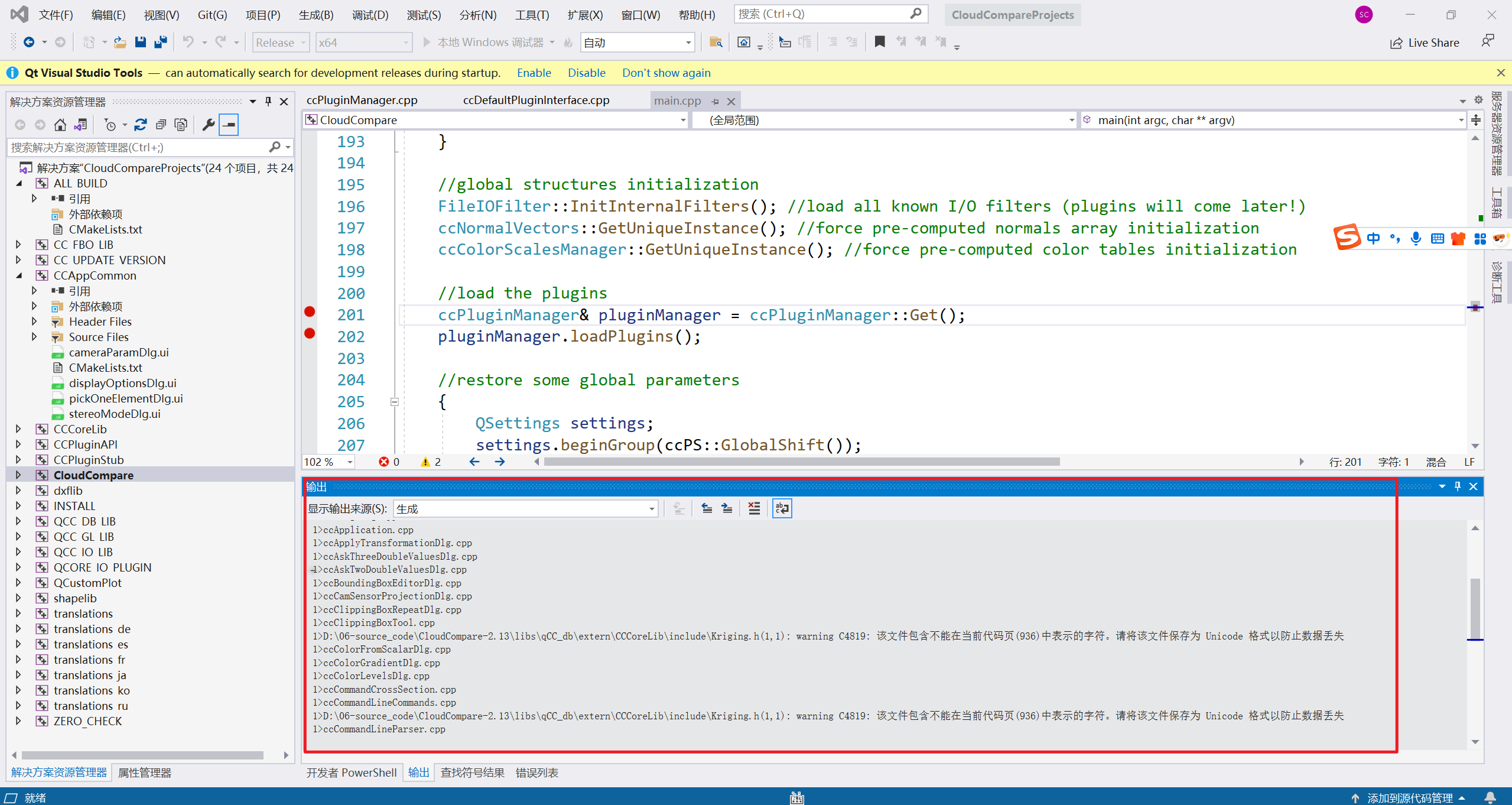The height and width of the screenshot is (805, 1512).
Task: Click the account avatar SC icon
Action: (1364, 15)
